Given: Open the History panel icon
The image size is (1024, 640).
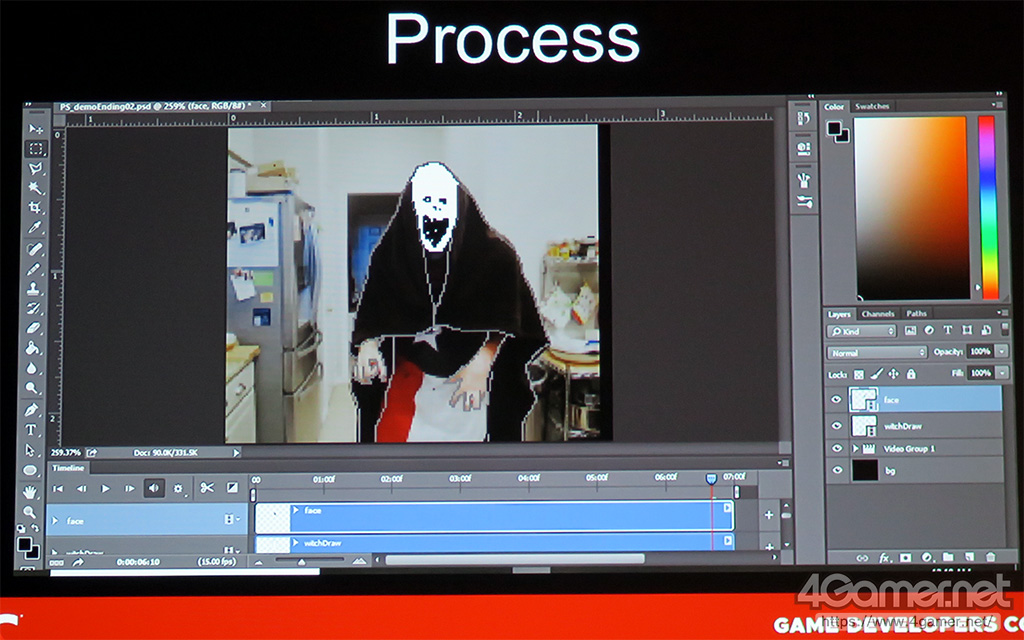Looking at the screenshot, I should pos(804,118).
